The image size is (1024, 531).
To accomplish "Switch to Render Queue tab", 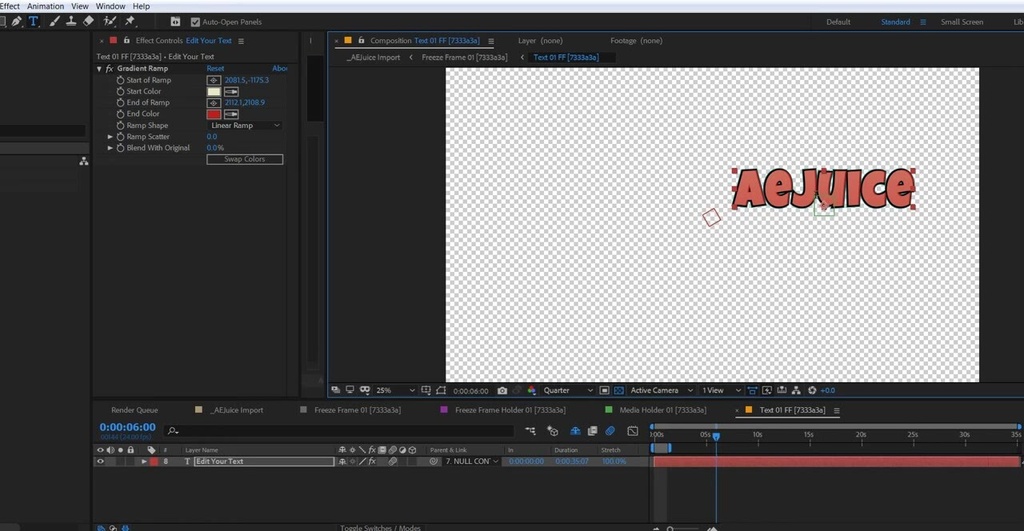I will pos(135,410).
